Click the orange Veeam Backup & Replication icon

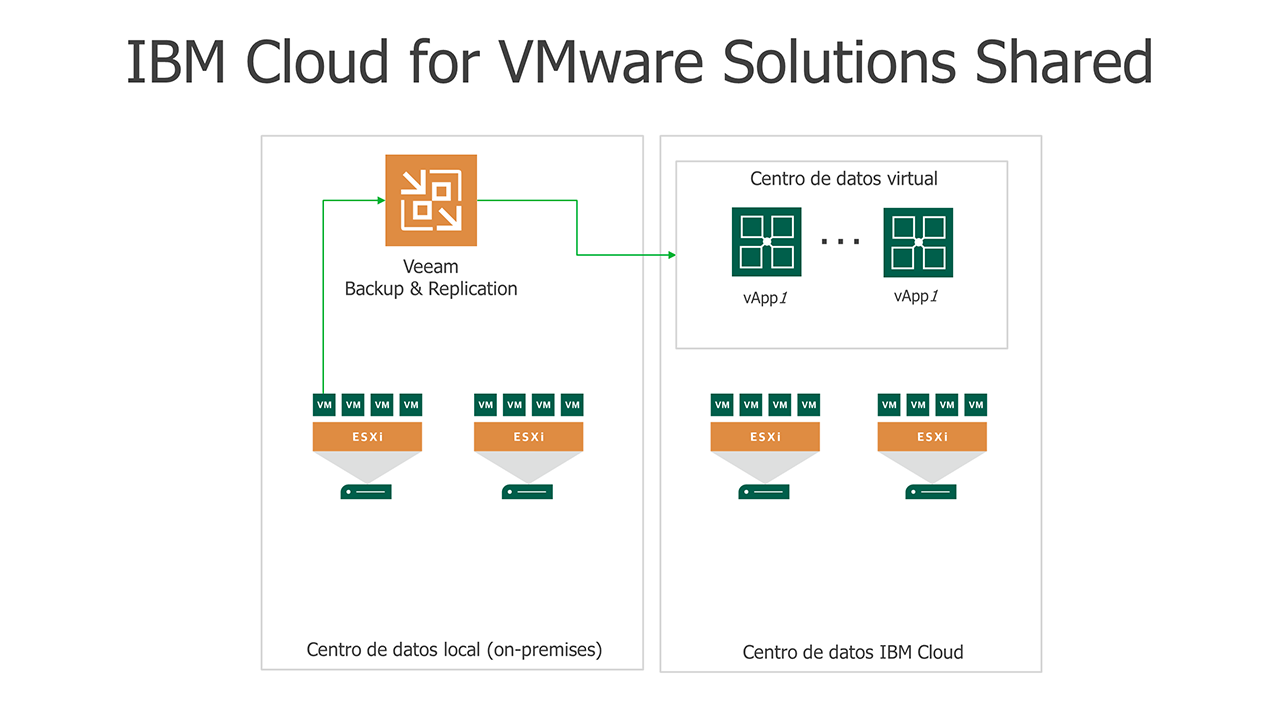click(431, 200)
